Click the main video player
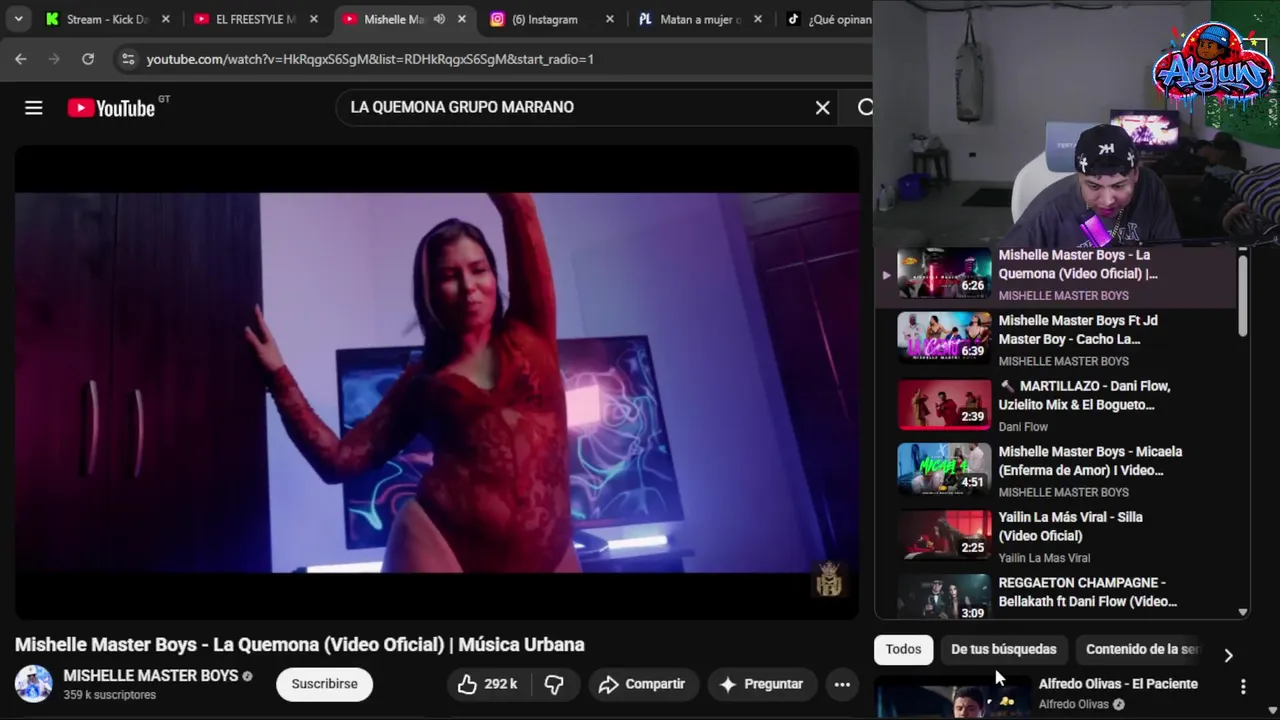Image resolution: width=1280 pixels, height=720 pixels. click(x=437, y=383)
